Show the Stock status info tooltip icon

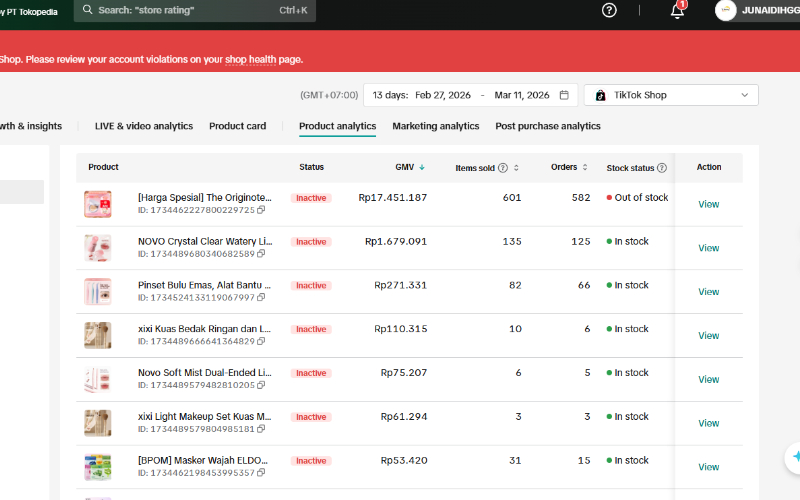662,168
